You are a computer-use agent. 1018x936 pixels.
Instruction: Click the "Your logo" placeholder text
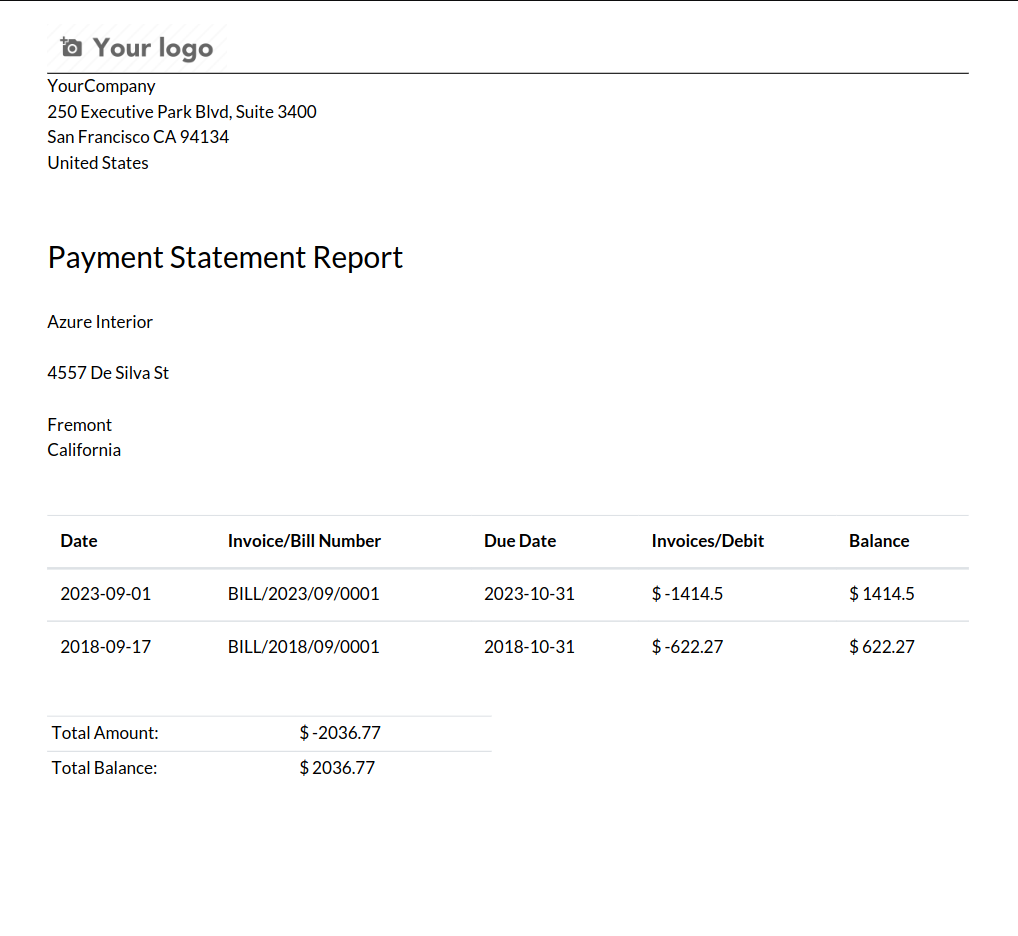click(152, 48)
